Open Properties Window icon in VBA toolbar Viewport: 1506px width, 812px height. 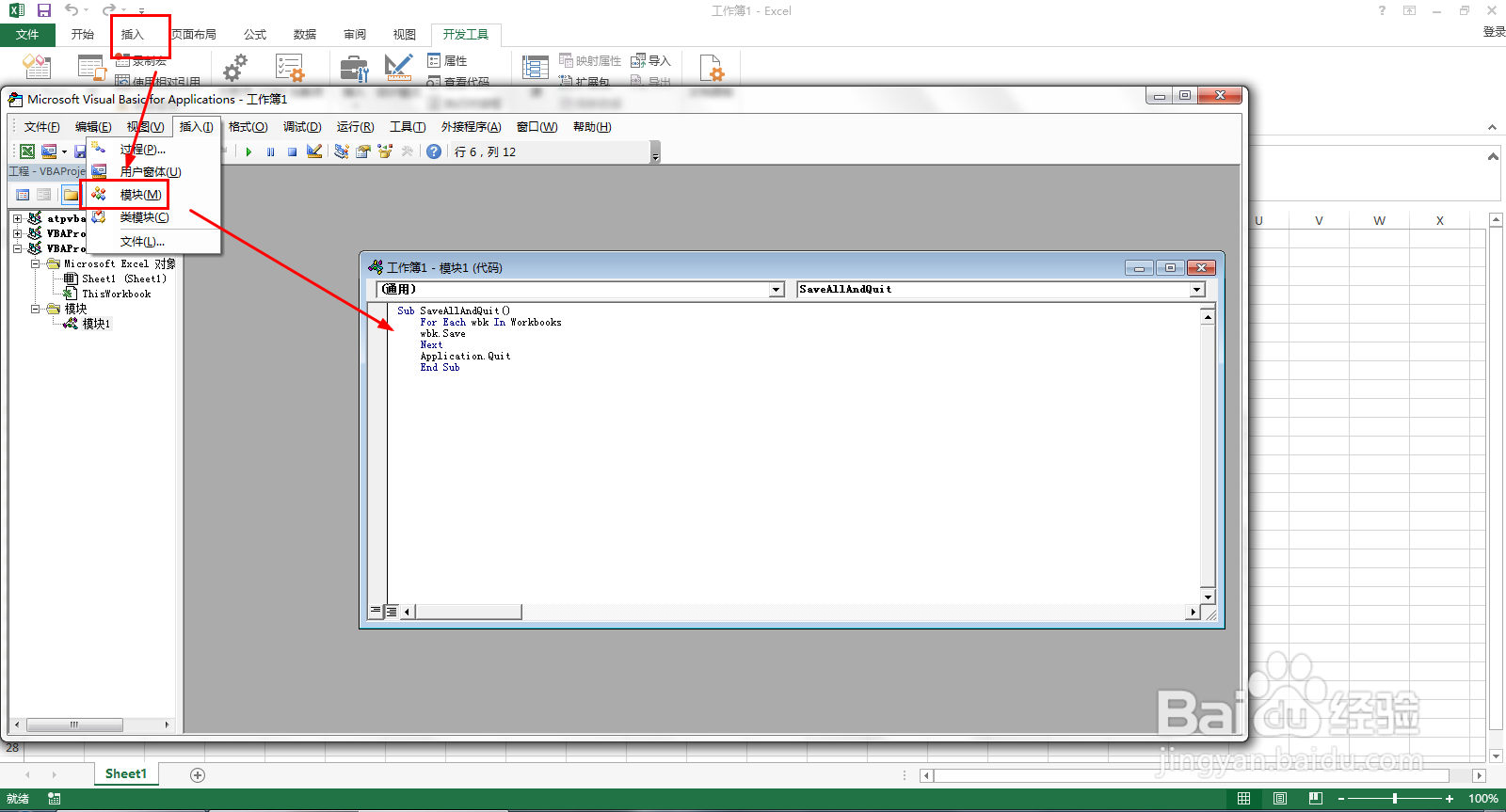pyautogui.click(x=363, y=151)
